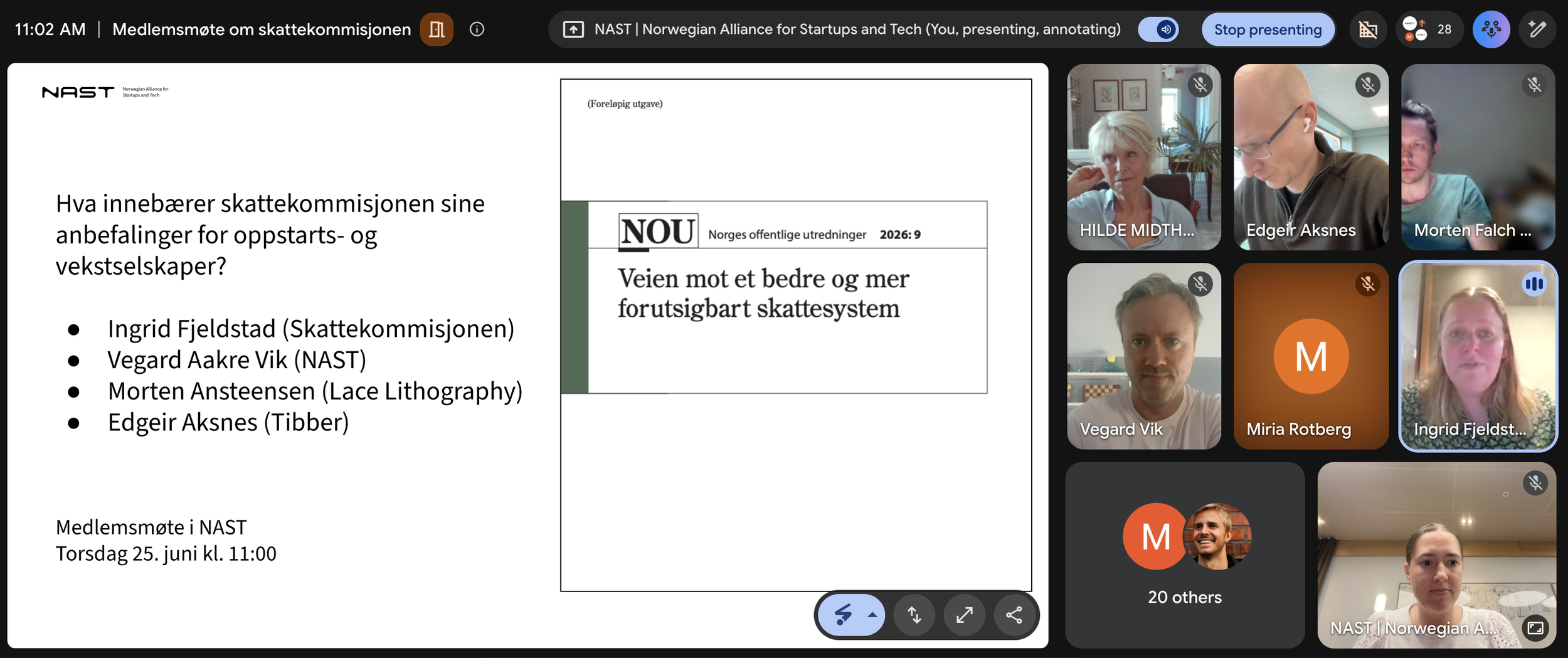Image resolution: width=1568 pixels, height=658 pixels.
Task: Click the muted mic icon on Vegard Vik's tile
Action: 1200,284
